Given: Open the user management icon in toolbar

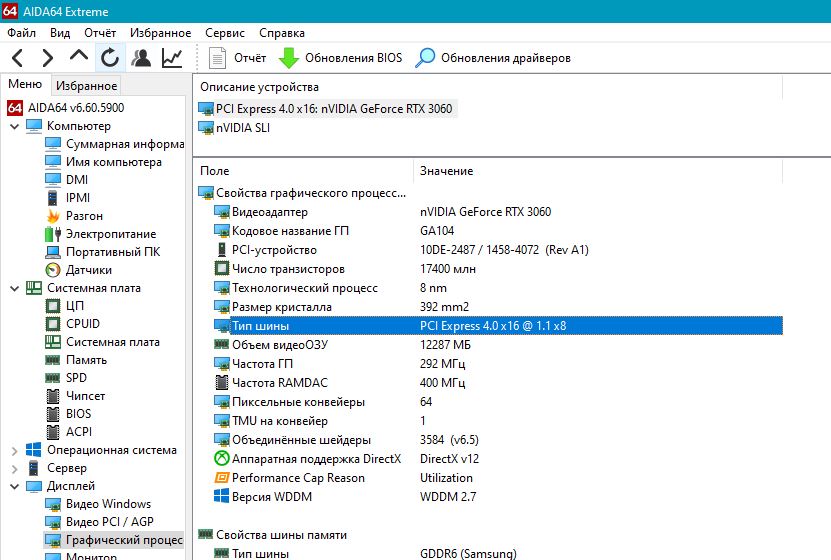Looking at the screenshot, I should point(141,58).
